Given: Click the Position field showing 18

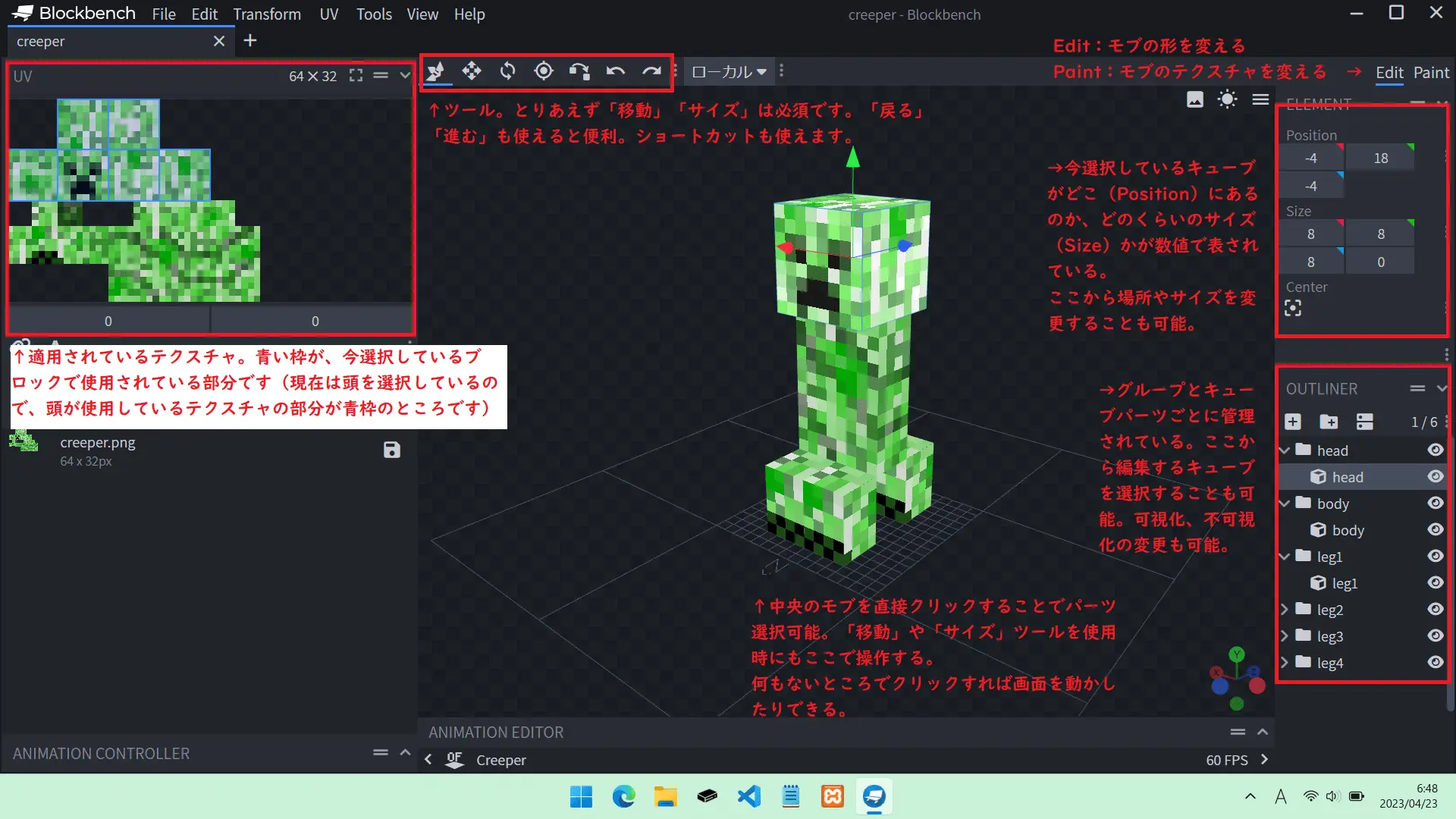Looking at the screenshot, I should [x=1380, y=158].
